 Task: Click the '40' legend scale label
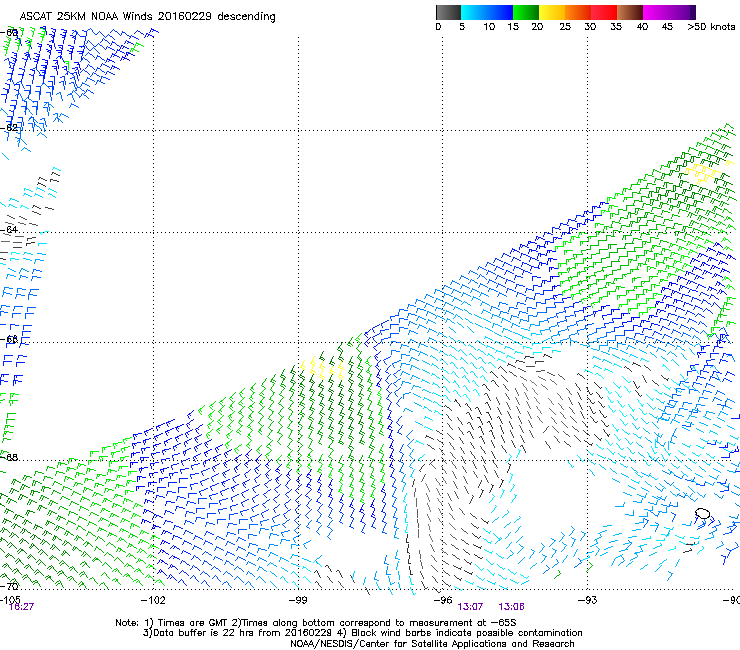642,27
